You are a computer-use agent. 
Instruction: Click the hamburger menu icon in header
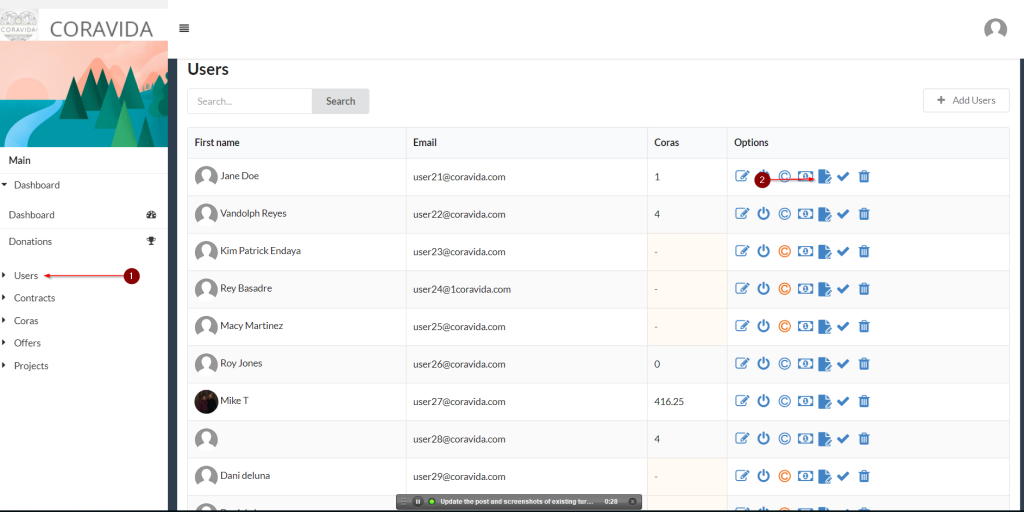pos(184,28)
